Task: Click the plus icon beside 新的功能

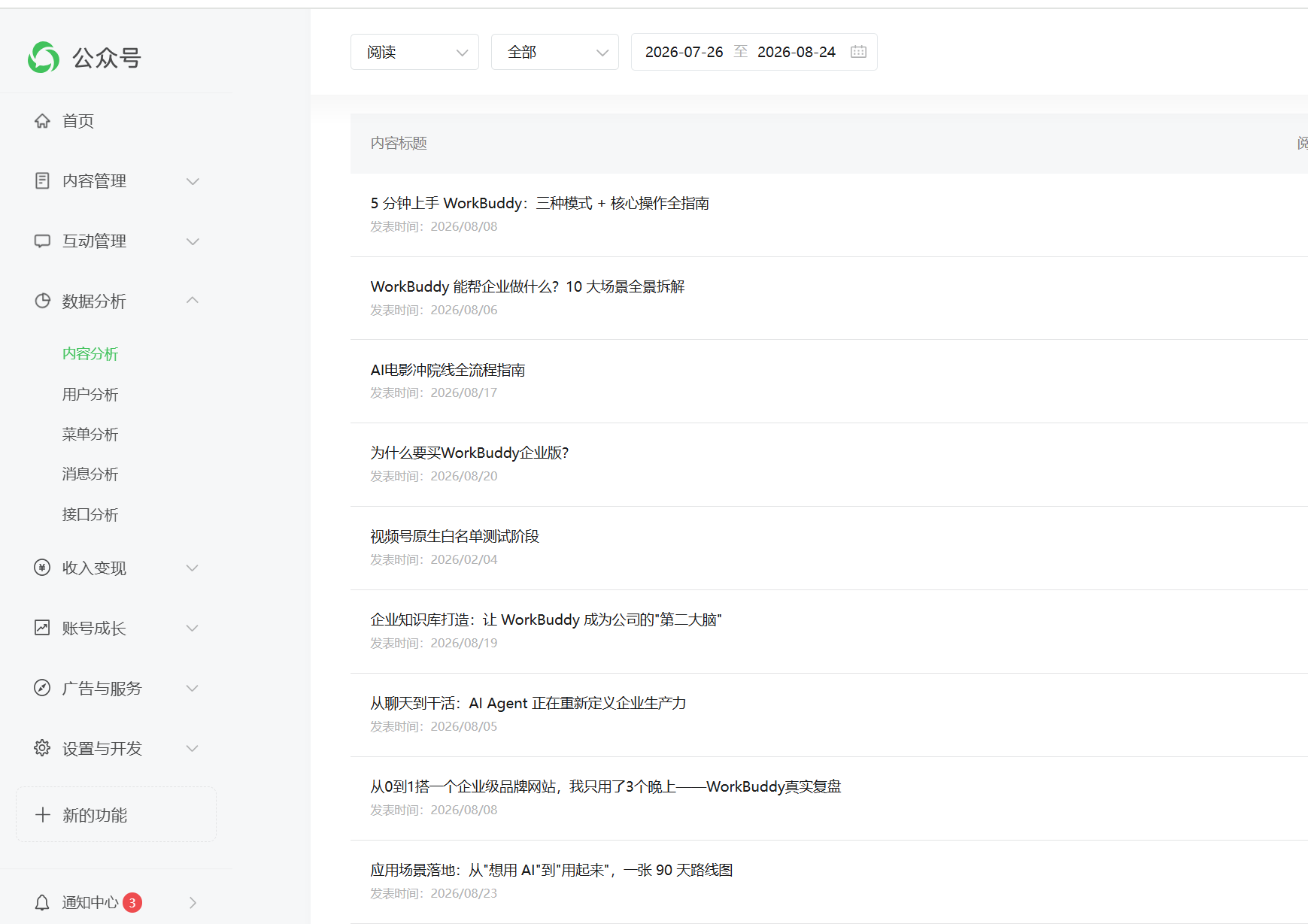Action: pos(43,815)
